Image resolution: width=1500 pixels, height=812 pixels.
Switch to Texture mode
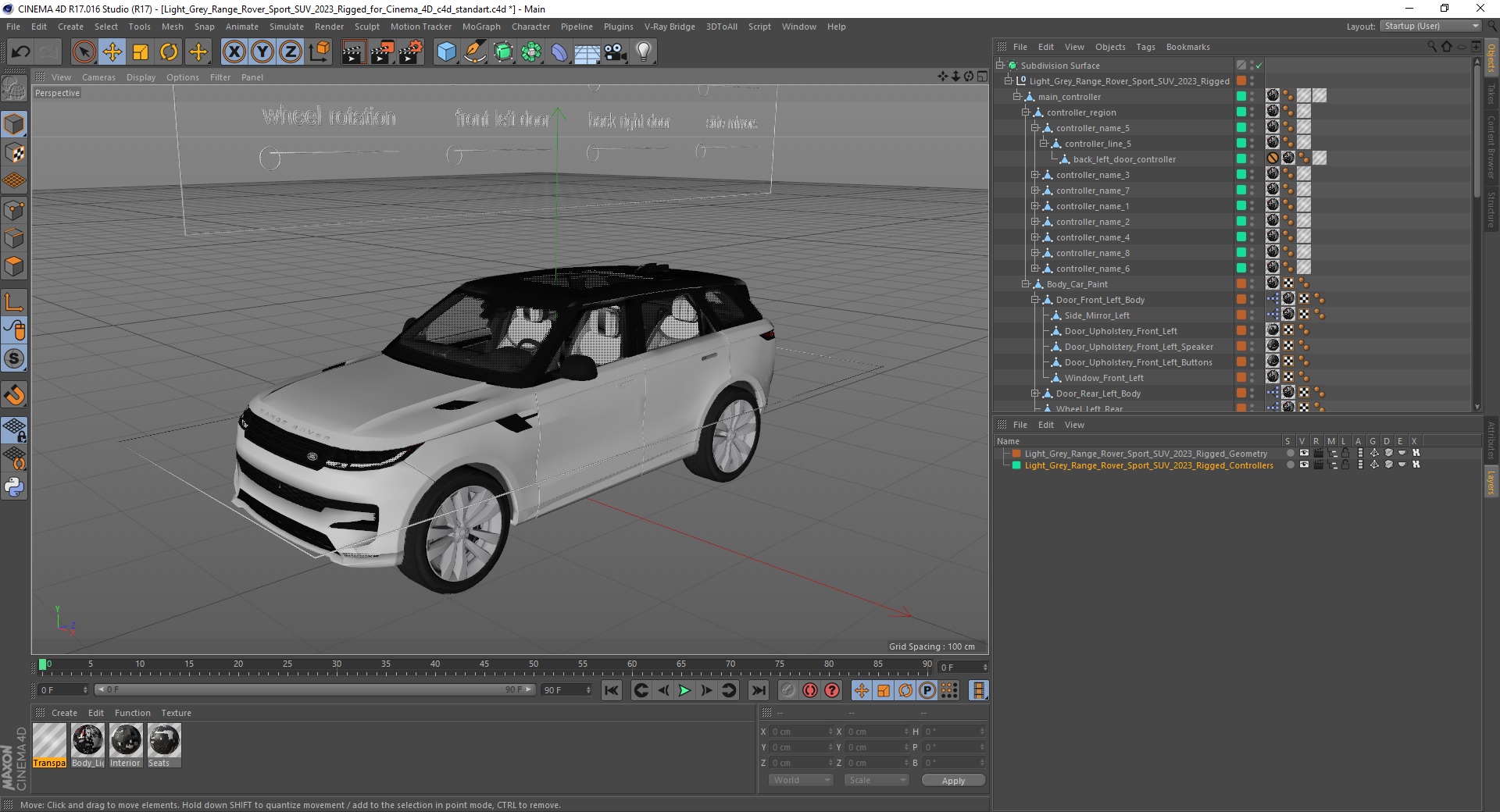pos(14,152)
